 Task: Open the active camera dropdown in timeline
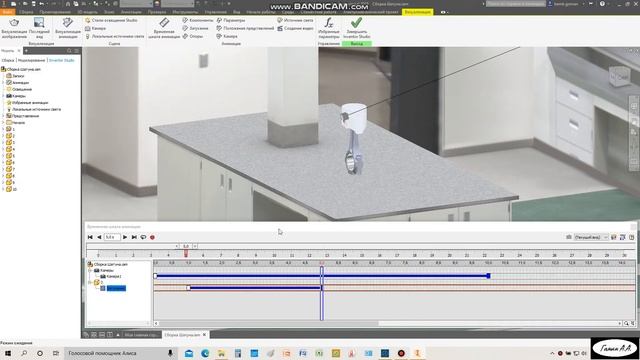591,237
